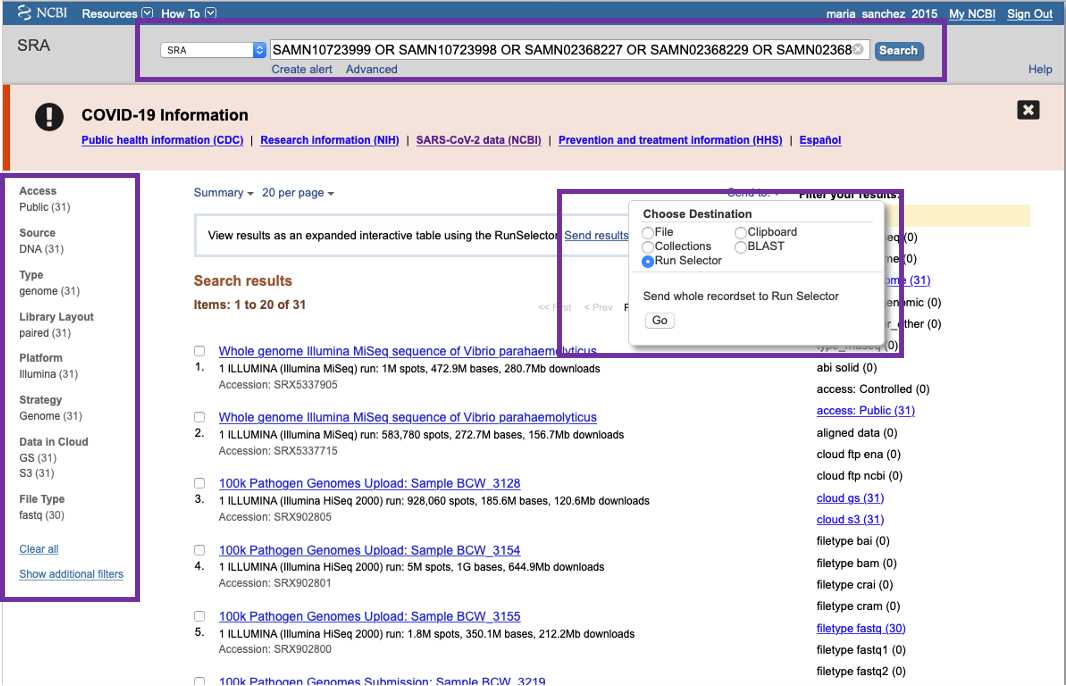The image size is (1066, 686).
Task: Click the NCBI logo icon
Action: 25,13
